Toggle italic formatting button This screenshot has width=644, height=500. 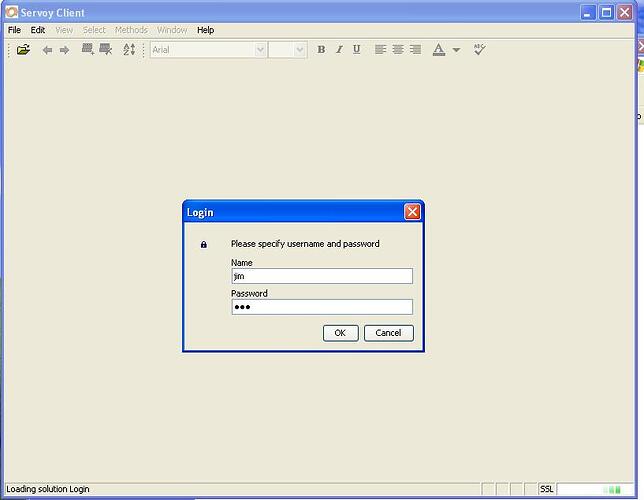click(x=339, y=50)
